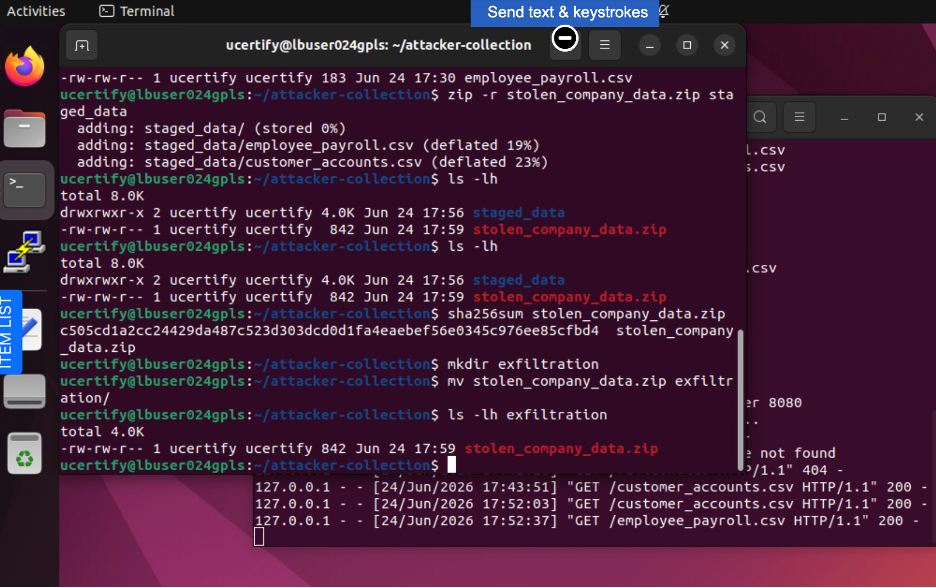The image size is (936, 588).
Task: Open Firefox from the dock
Action: point(24,66)
